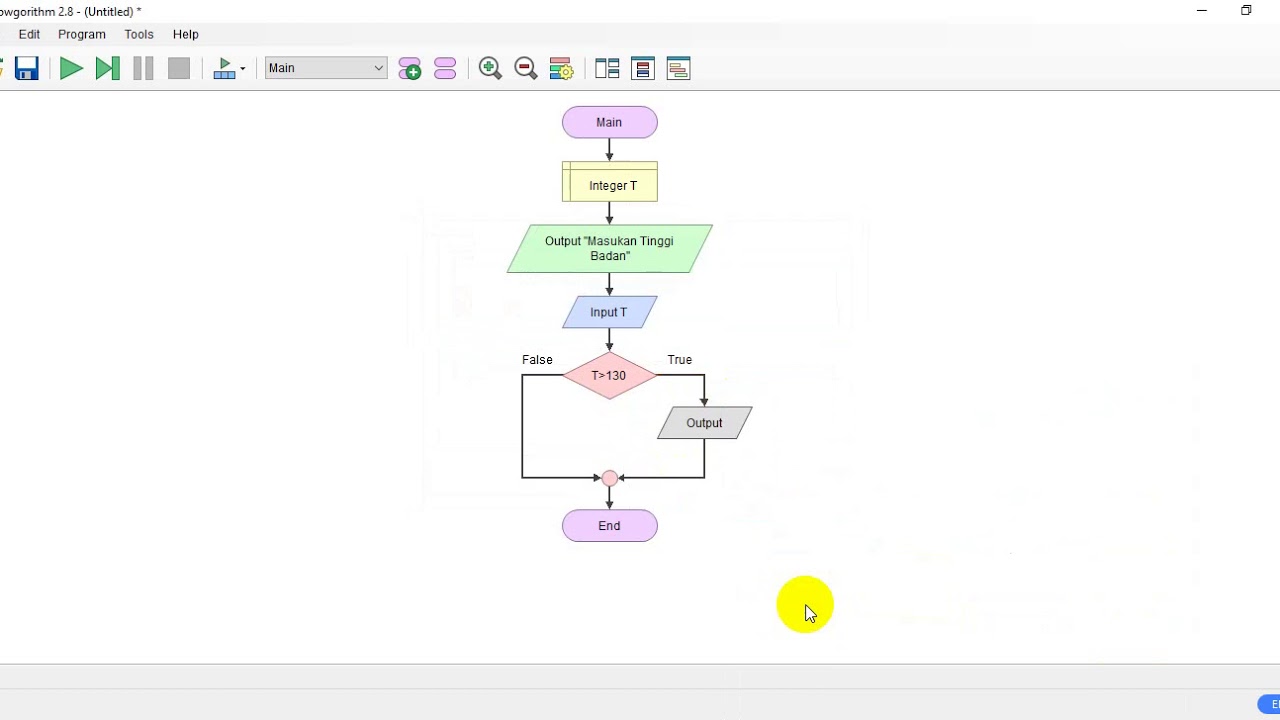Select the Output "Masukan Tinggi Badan" shape
The height and width of the screenshot is (720, 1280).
[609, 248]
